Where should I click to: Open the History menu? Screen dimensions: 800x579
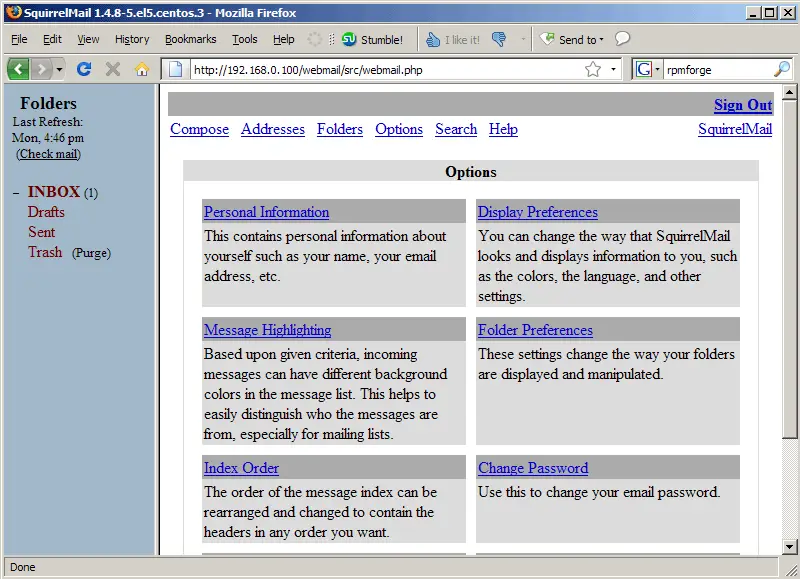tap(132, 39)
